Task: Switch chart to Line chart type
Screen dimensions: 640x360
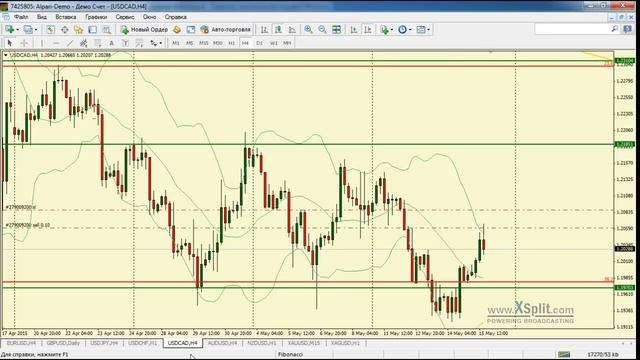Action: [x=292, y=29]
